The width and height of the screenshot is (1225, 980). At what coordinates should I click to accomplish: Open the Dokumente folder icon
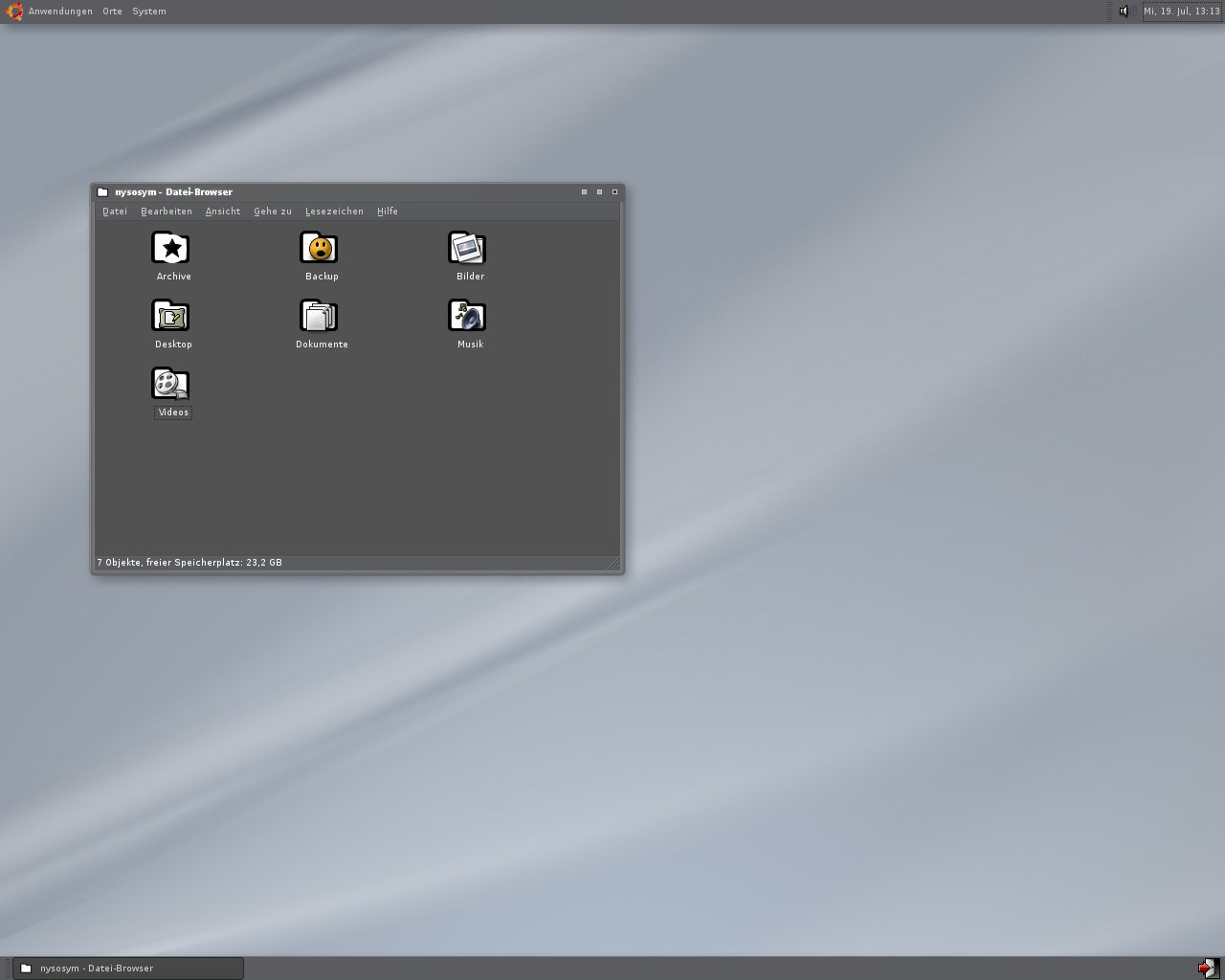(319, 316)
